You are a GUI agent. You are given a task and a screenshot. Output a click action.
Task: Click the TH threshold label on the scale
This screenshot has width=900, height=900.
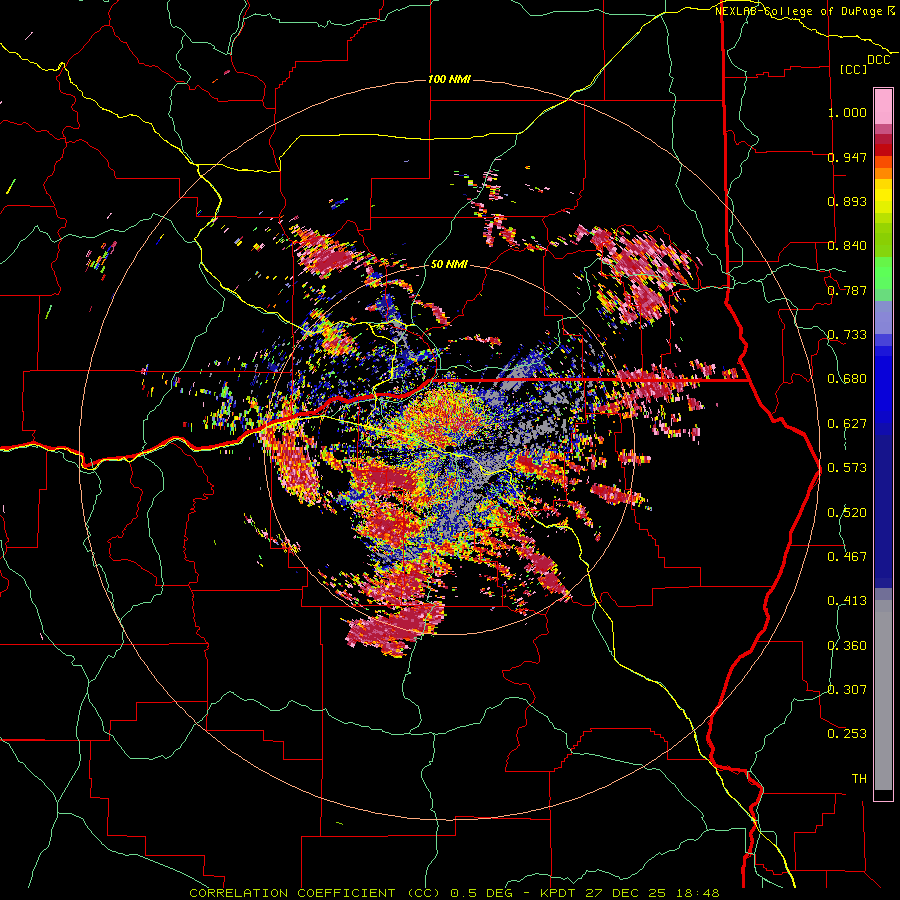tap(859, 778)
